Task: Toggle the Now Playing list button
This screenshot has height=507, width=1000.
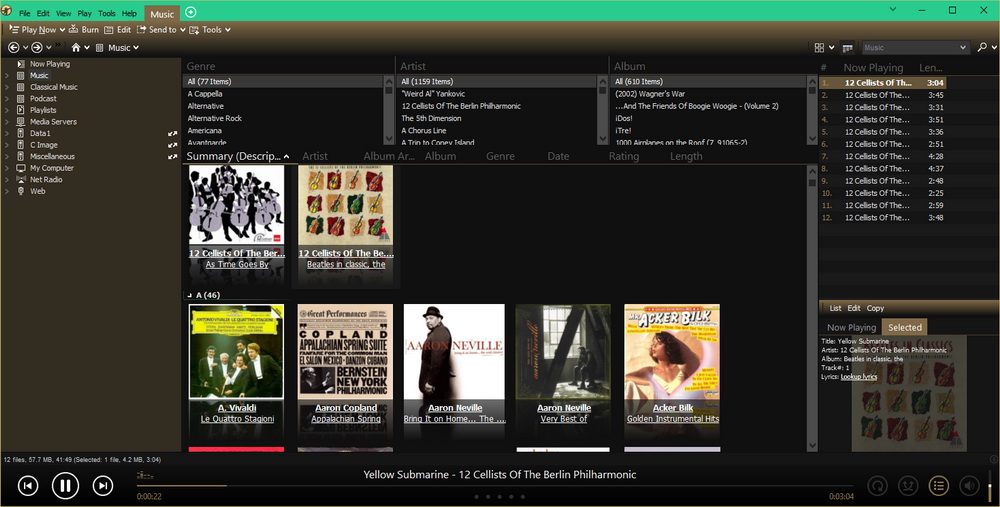Action: (x=939, y=486)
